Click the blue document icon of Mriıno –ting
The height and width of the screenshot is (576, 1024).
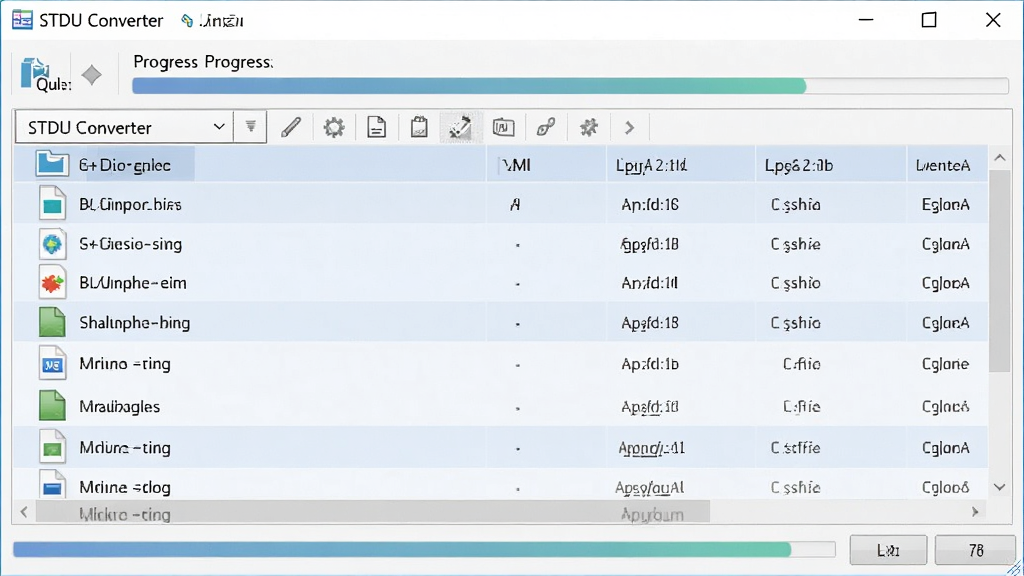click(52, 363)
